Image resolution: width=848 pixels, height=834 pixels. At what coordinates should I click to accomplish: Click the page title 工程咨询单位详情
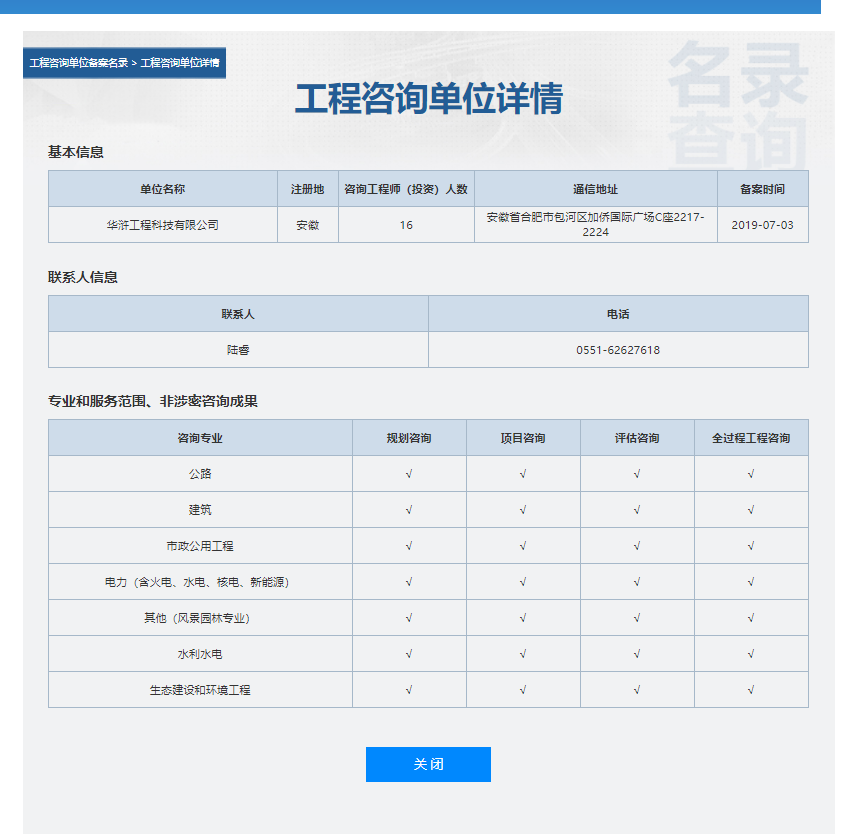click(x=429, y=98)
